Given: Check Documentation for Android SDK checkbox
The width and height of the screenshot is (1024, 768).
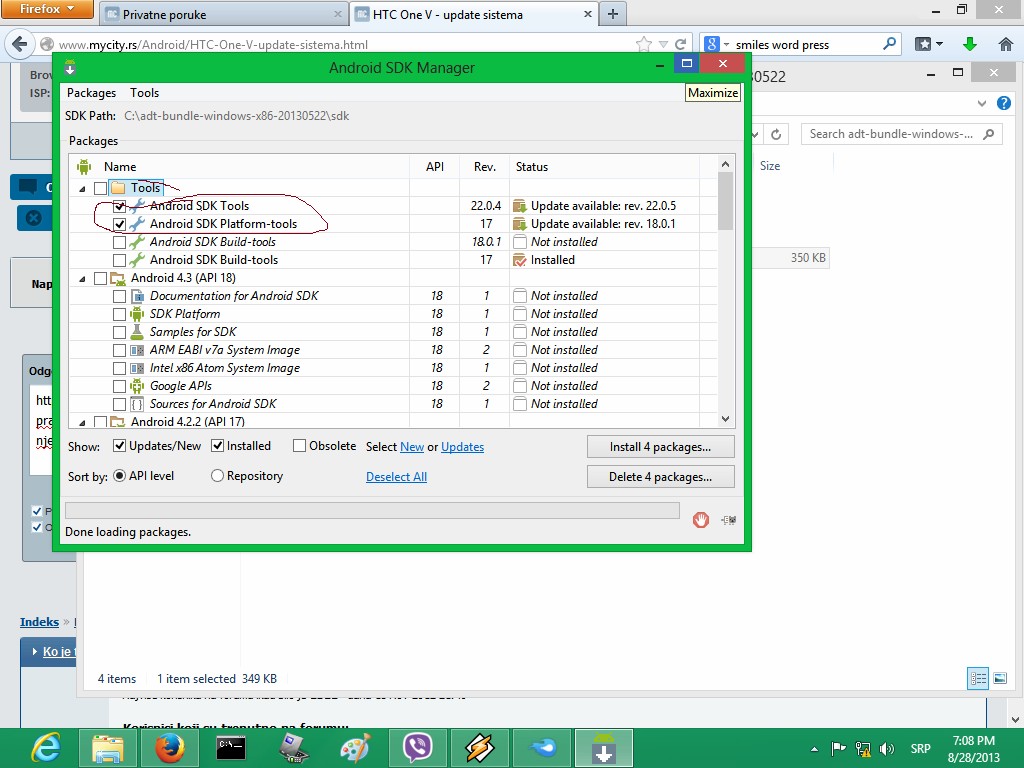Looking at the screenshot, I should pyautogui.click(x=119, y=296).
